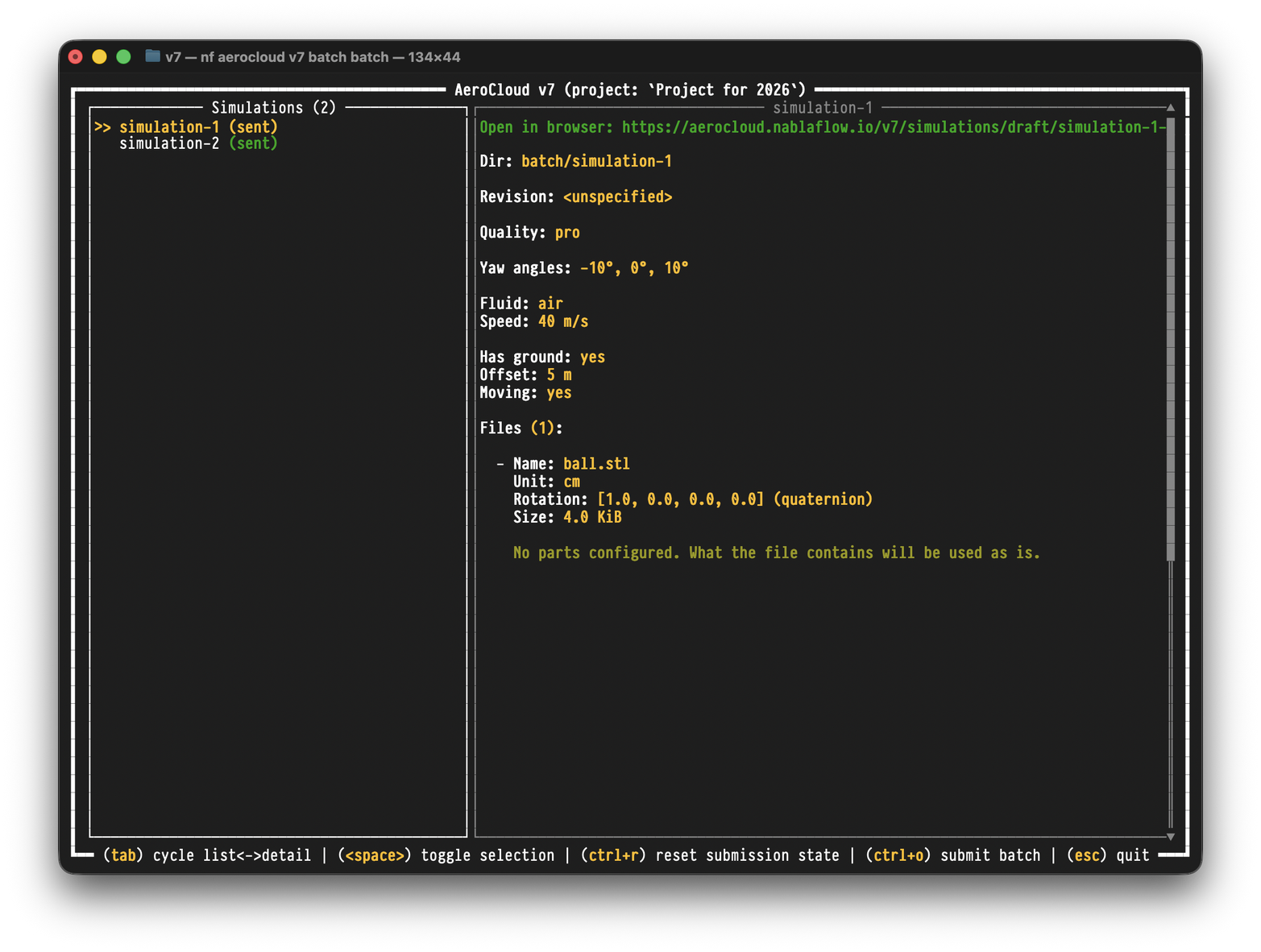
Task: Open the aerocloud.nablaflow.io simulation link
Action: point(893,127)
